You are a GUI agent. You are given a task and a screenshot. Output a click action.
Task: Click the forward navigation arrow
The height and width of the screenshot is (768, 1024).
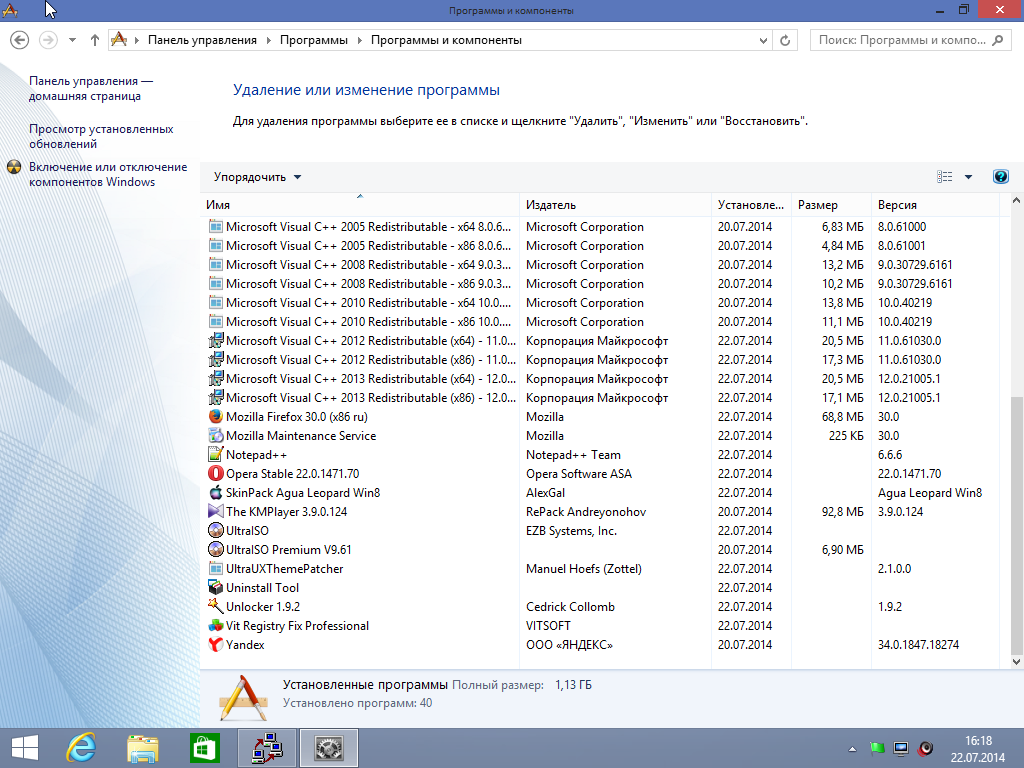48,40
